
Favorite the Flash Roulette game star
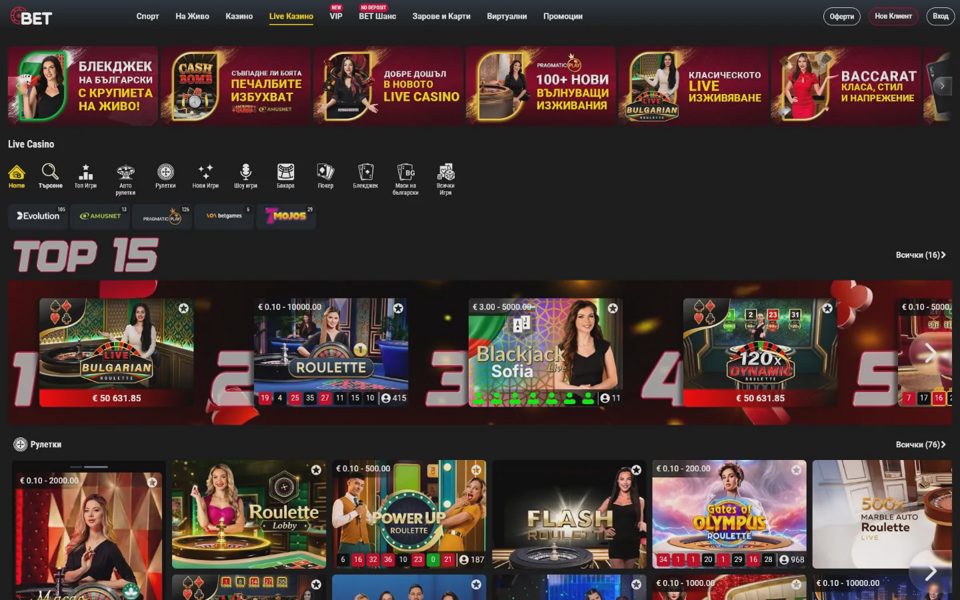tap(637, 470)
